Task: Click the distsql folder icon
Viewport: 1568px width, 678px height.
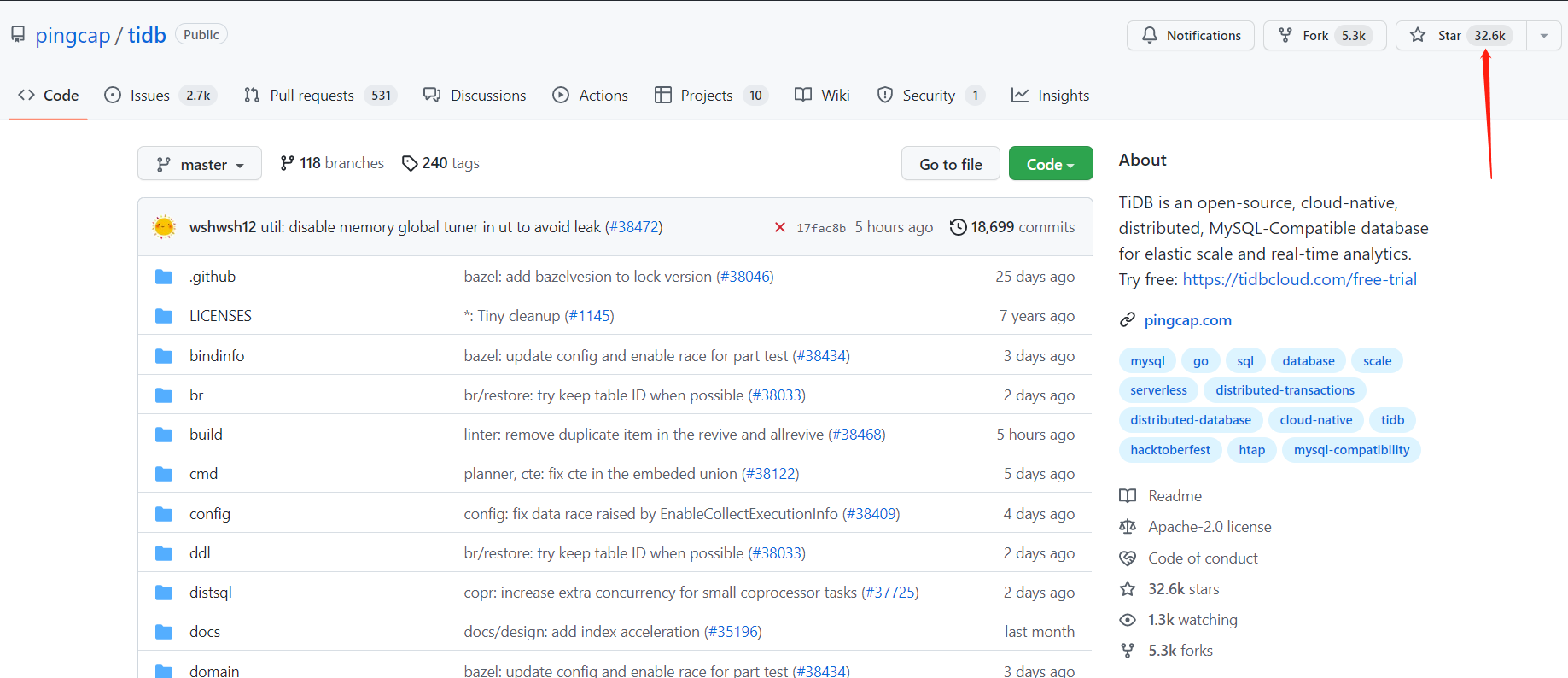Action: [164, 593]
